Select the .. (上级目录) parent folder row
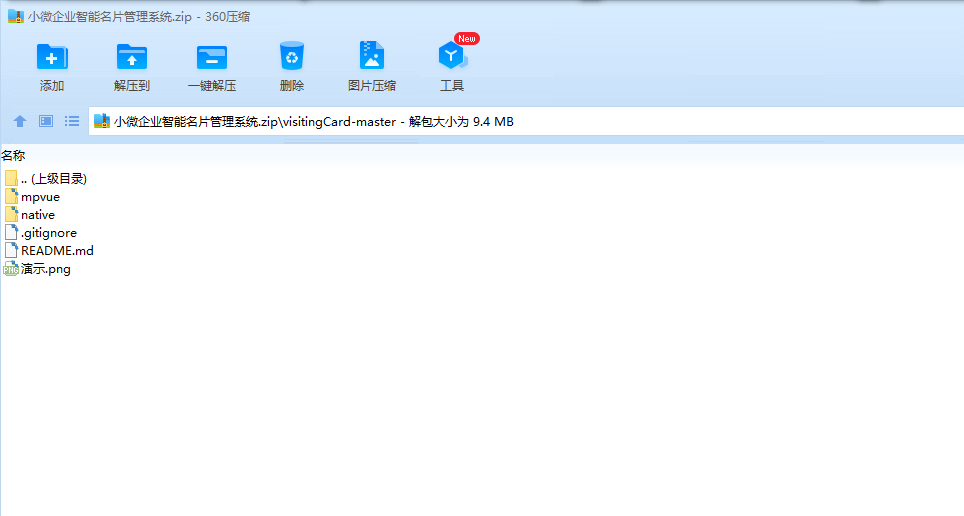Image resolution: width=964 pixels, height=516 pixels. (45, 178)
